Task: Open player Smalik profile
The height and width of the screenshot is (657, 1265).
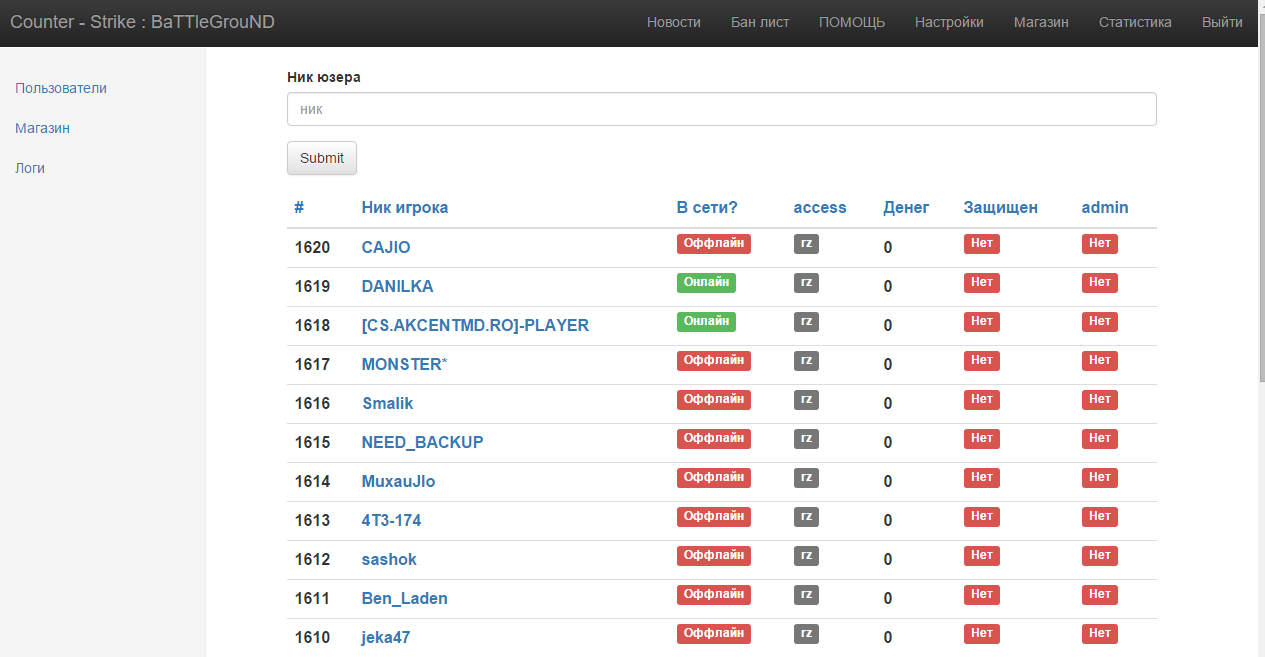Action: pyautogui.click(x=388, y=403)
